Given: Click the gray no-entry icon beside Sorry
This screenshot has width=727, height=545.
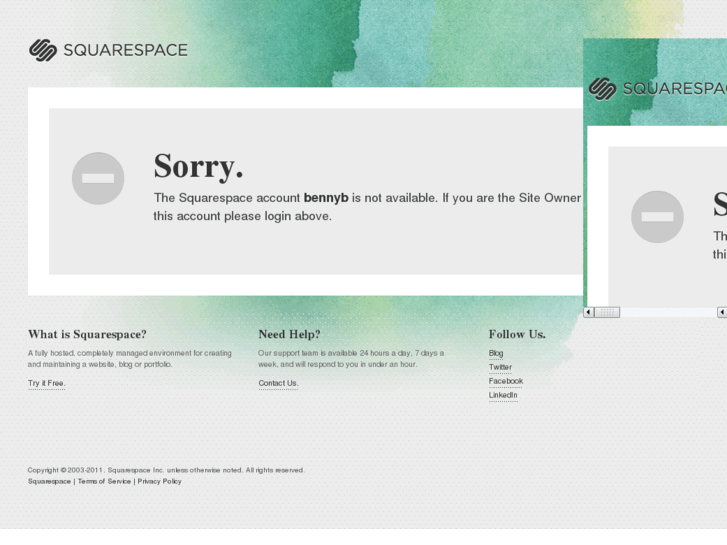Looking at the screenshot, I should tap(98, 178).
